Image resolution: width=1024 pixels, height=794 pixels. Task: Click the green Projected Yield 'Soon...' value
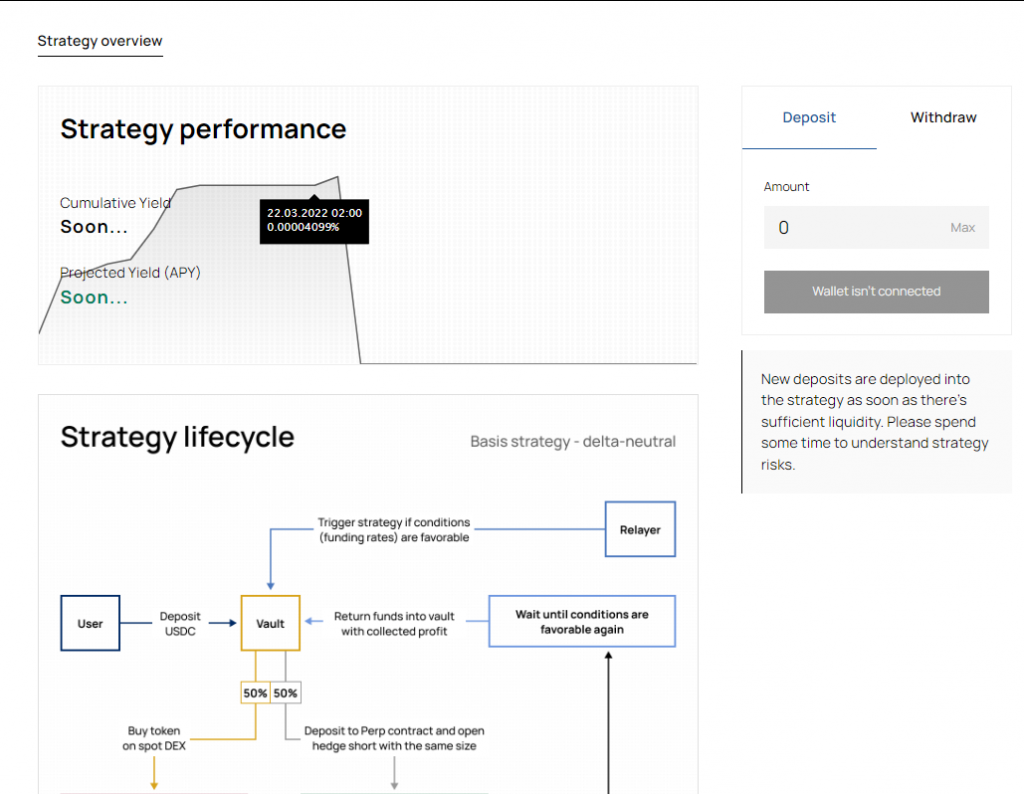(x=94, y=297)
